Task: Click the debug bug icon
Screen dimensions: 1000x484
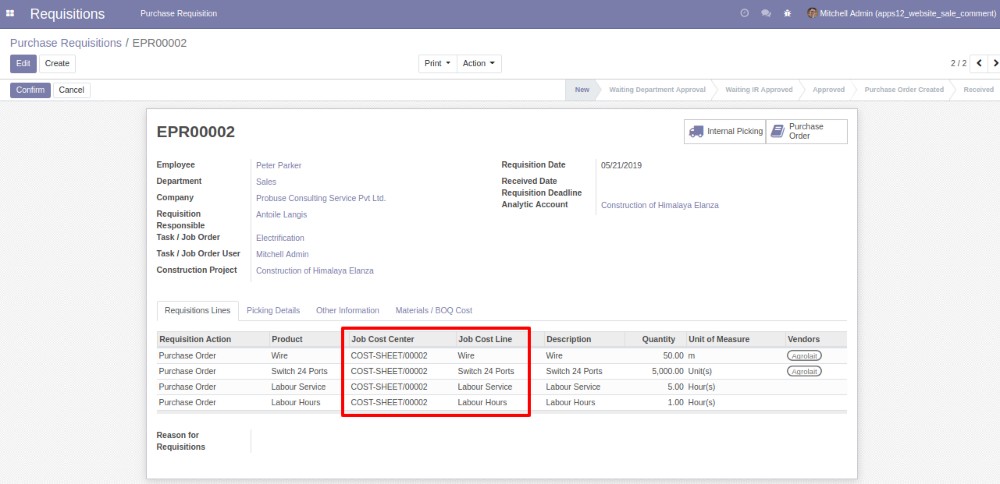Action: pyautogui.click(x=788, y=14)
